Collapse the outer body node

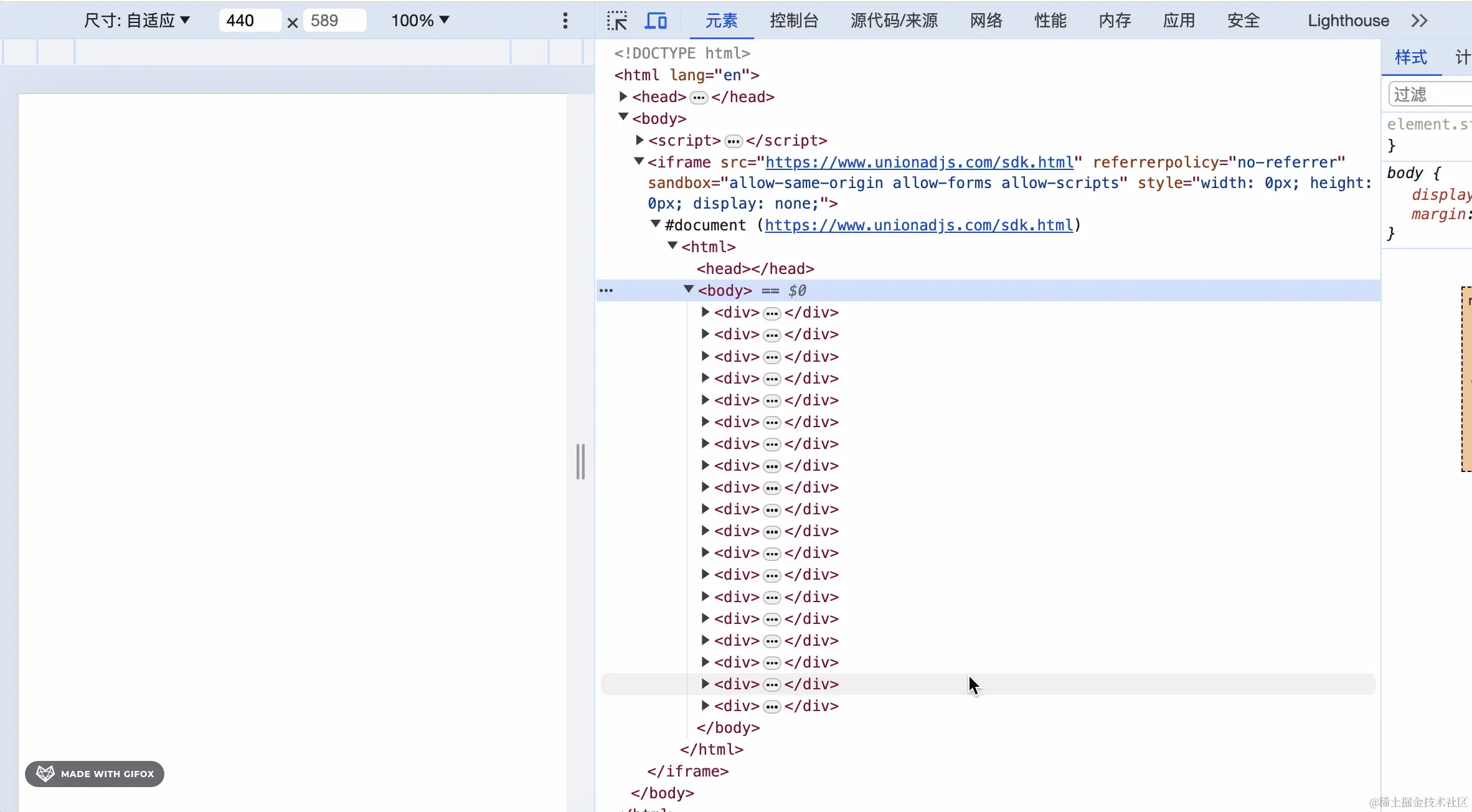(x=623, y=117)
